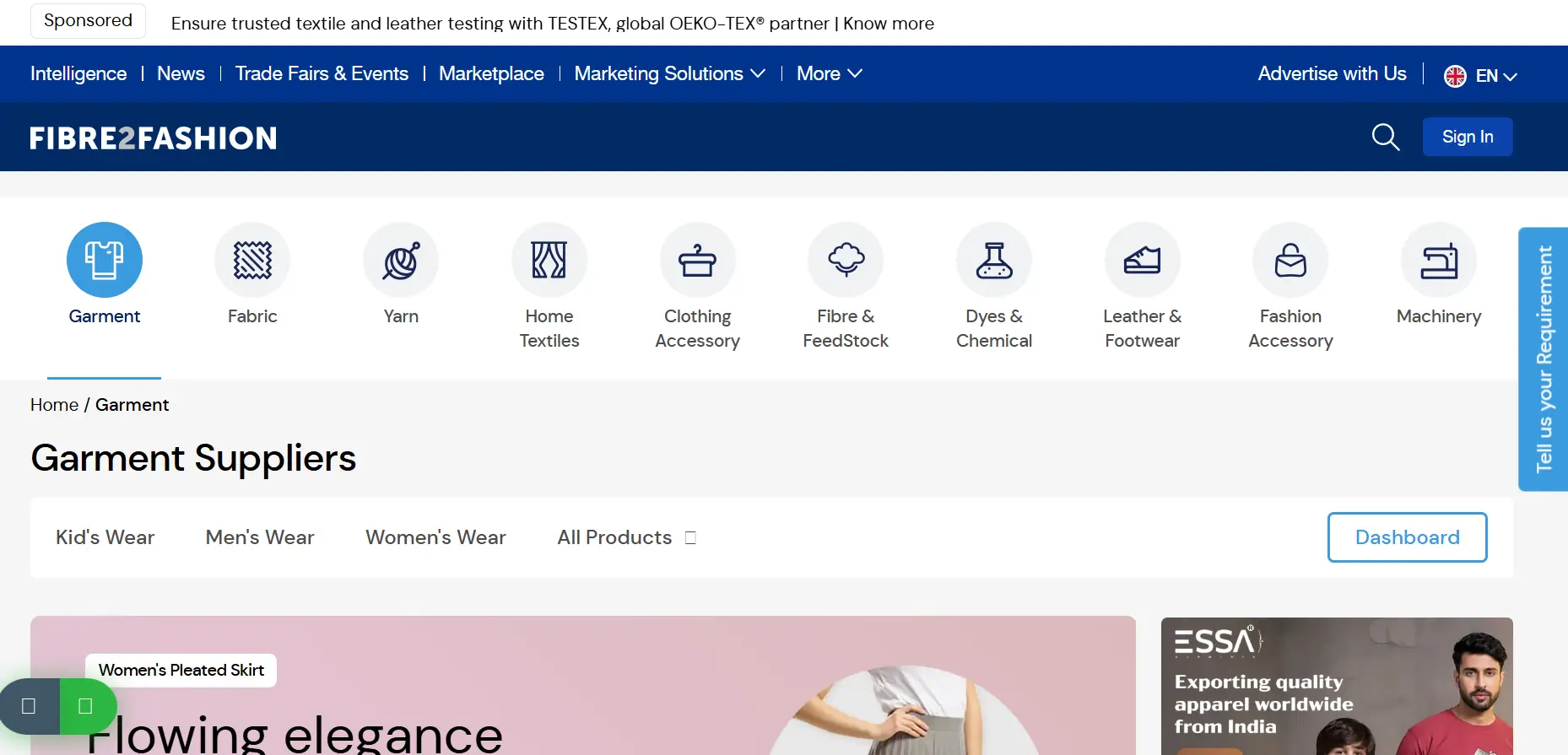This screenshot has width=1568, height=755.
Task: Open the News menu item
Action: (181, 73)
